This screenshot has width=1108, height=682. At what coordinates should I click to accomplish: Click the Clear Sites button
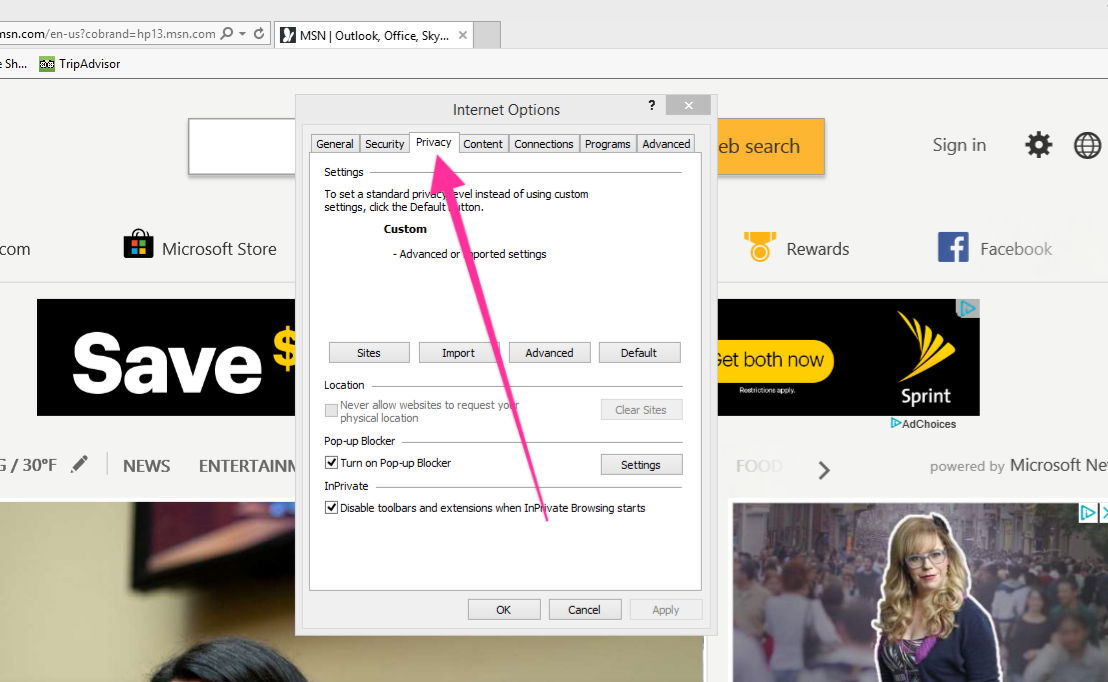(x=641, y=410)
